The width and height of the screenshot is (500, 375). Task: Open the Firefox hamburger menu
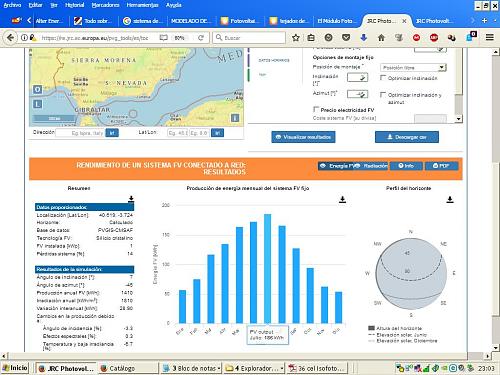click(x=489, y=38)
